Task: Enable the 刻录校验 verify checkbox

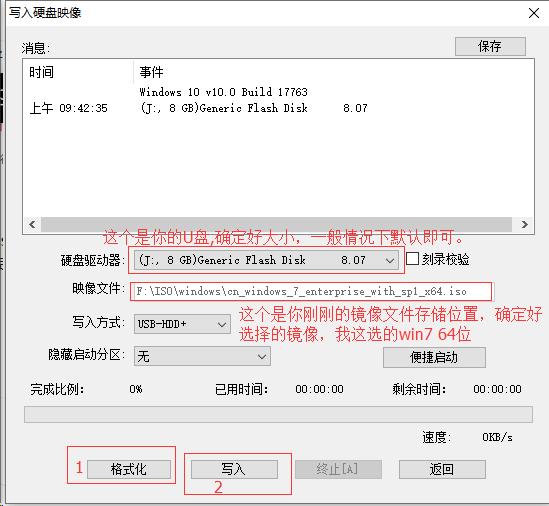Action: [x=412, y=259]
